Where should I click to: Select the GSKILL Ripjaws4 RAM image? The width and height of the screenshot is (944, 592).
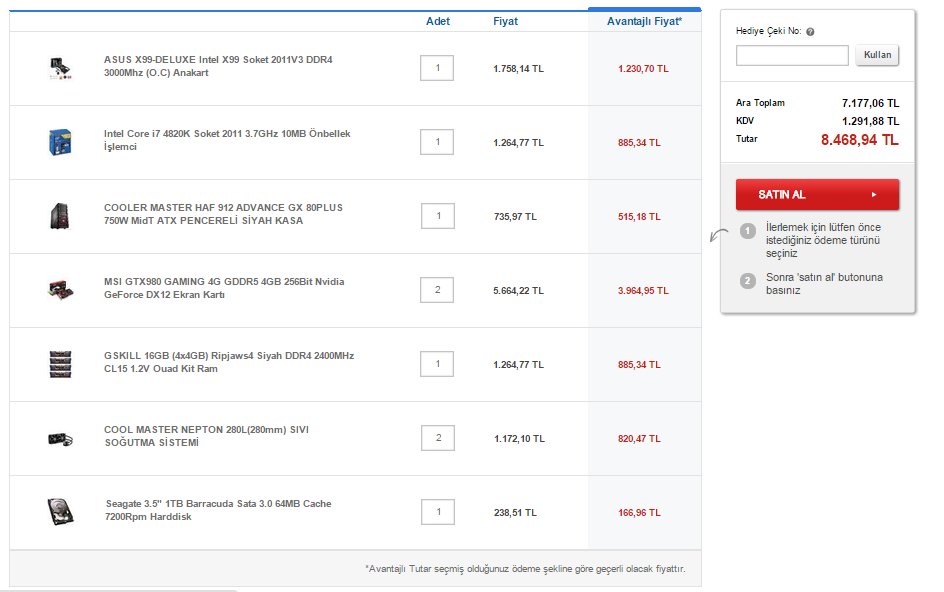[60, 364]
